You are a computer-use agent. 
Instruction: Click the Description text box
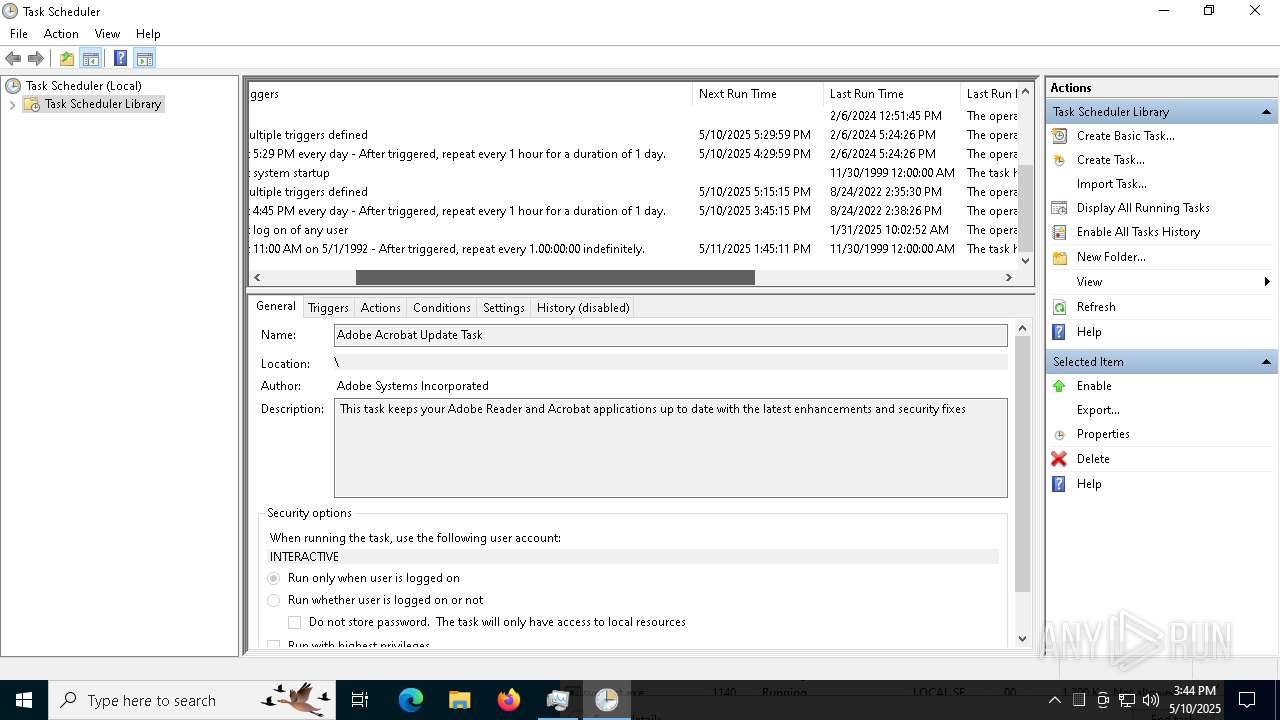coord(670,448)
